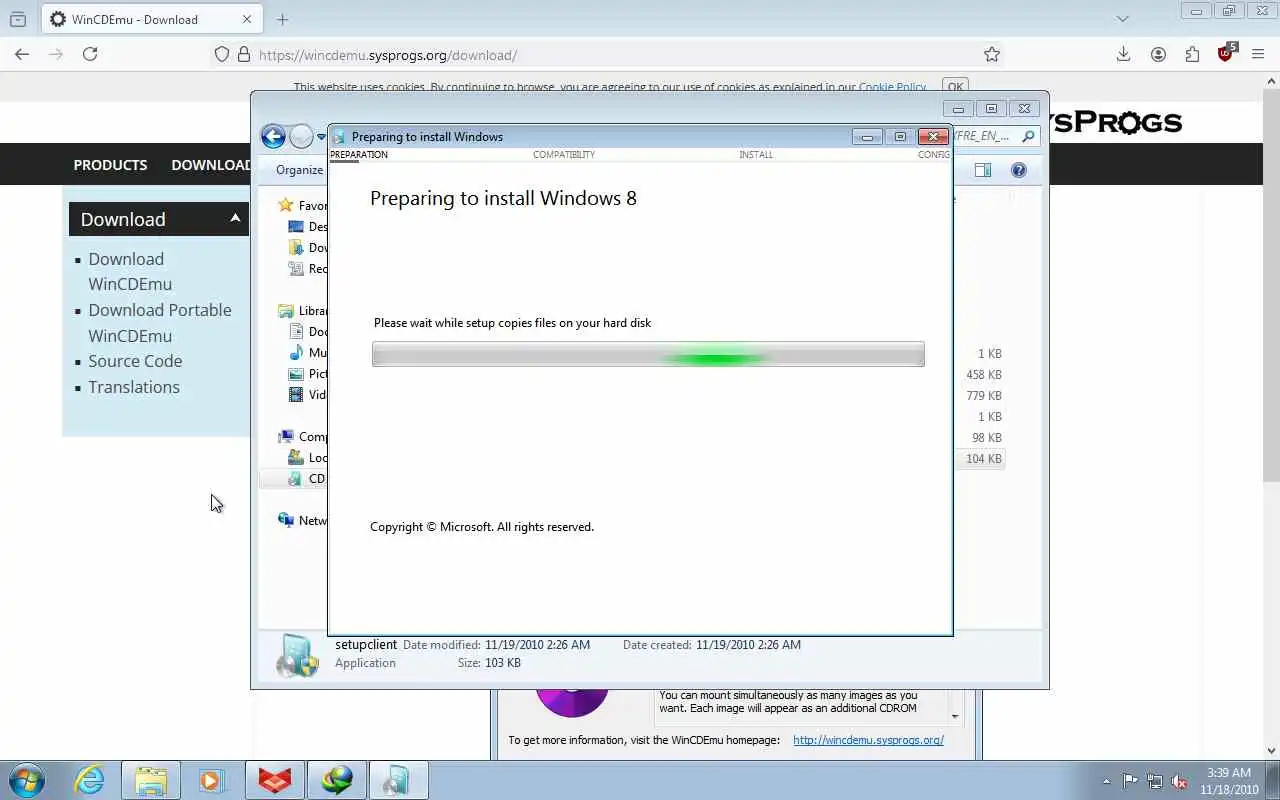Screen dimensions: 1280x800
Task: Select Libraries in Explorer navigation pane
Action: pyautogui.click(x=303, y=311)
